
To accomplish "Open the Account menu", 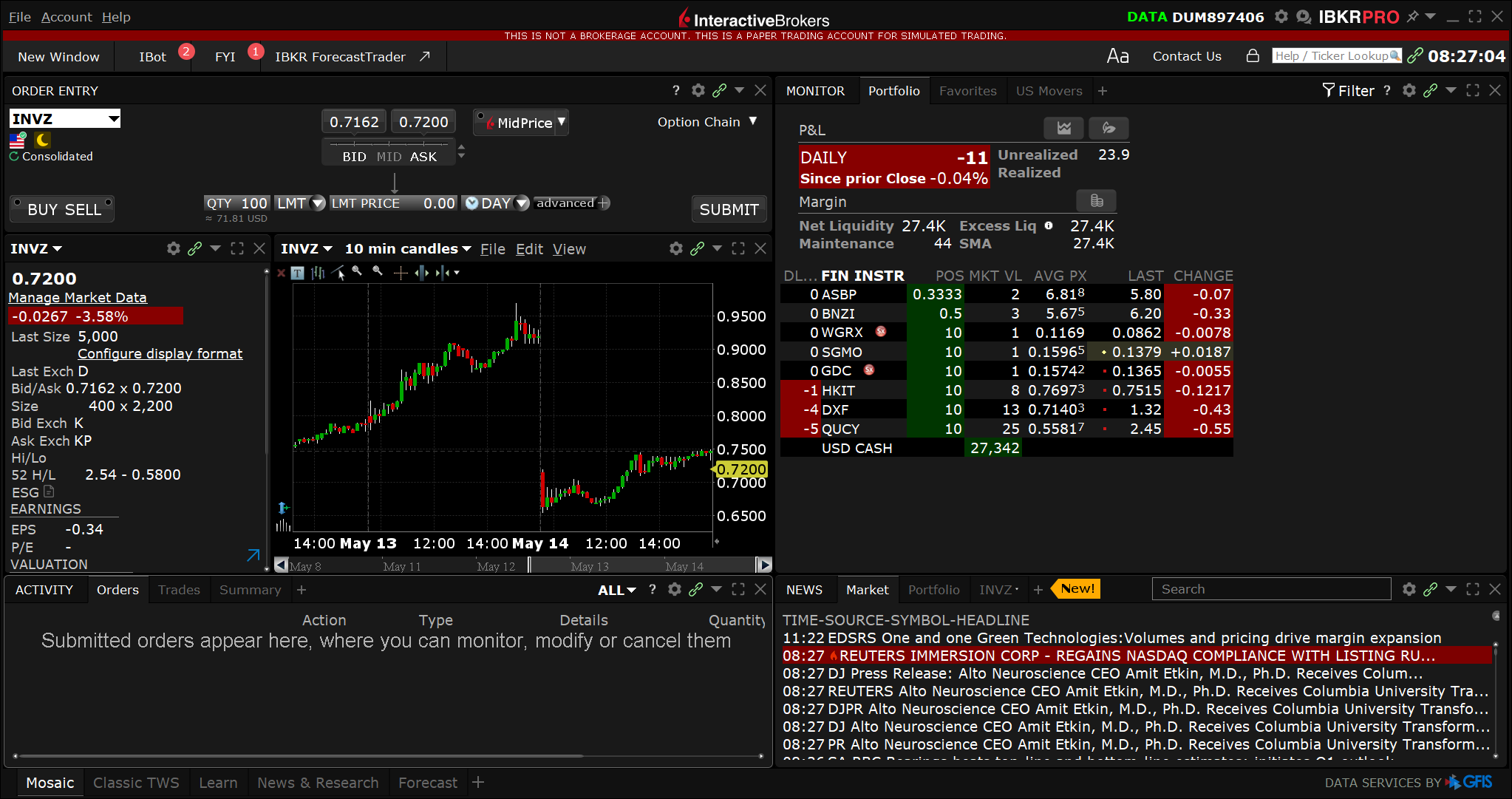I will pos(67,16).
